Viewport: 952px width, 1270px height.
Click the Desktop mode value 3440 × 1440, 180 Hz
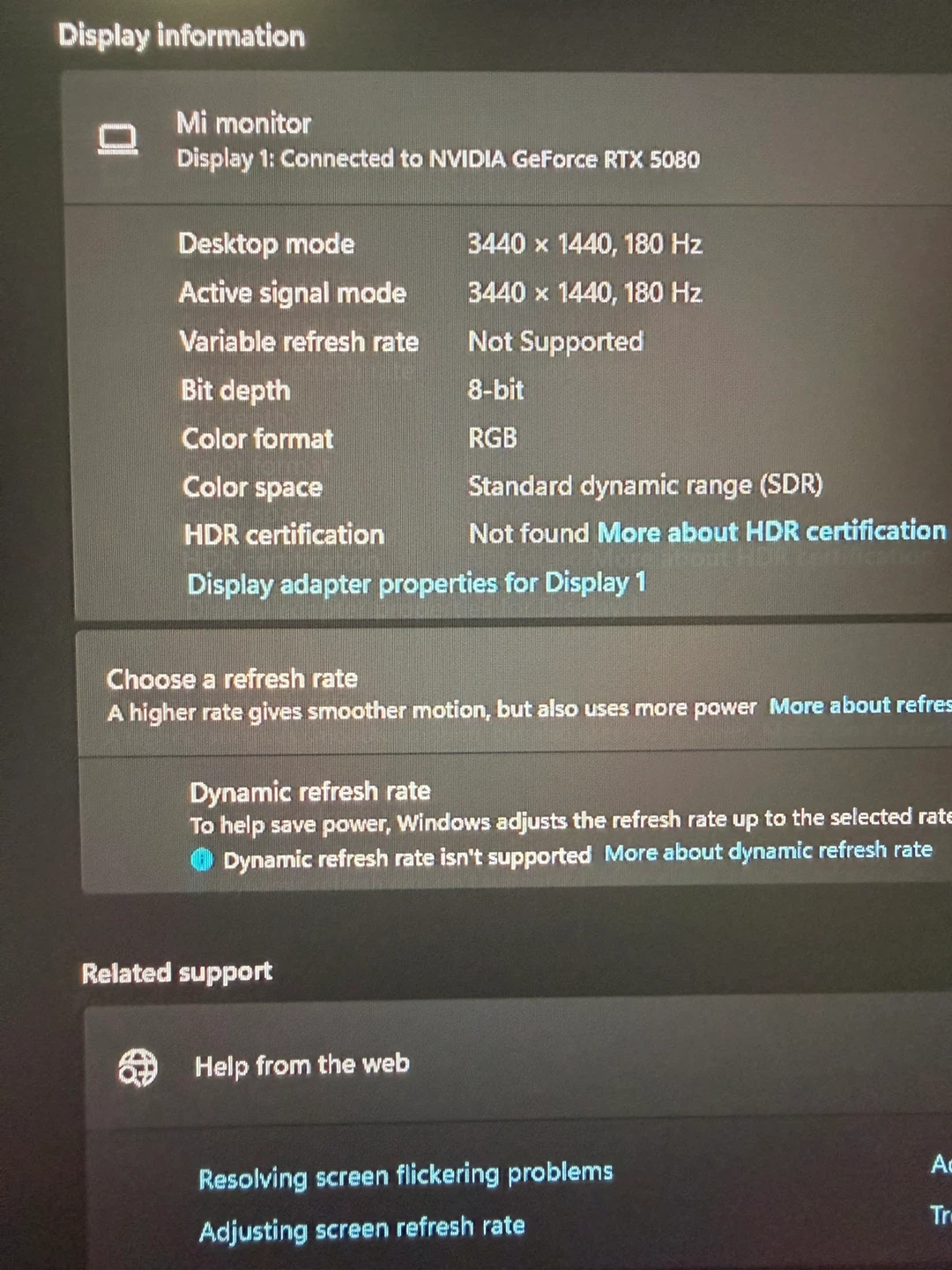584,243
